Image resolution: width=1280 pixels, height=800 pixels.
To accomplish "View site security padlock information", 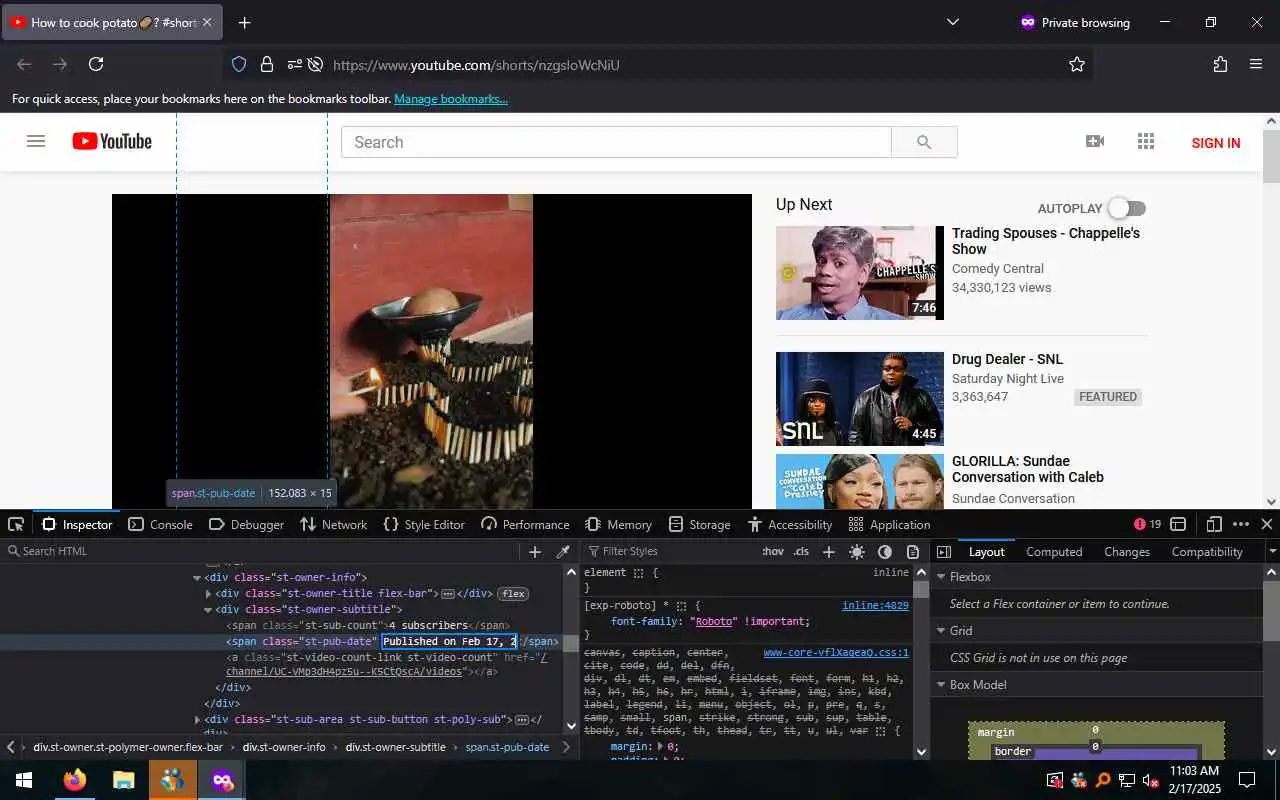I will point(267,64).
